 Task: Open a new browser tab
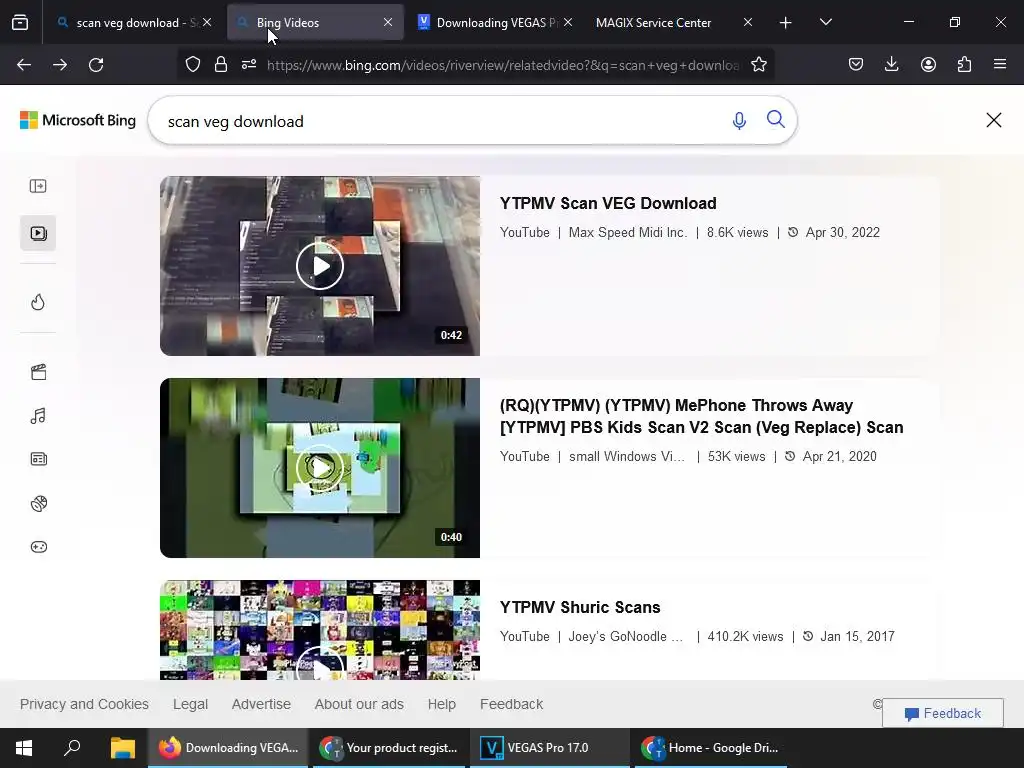point(786,23)
